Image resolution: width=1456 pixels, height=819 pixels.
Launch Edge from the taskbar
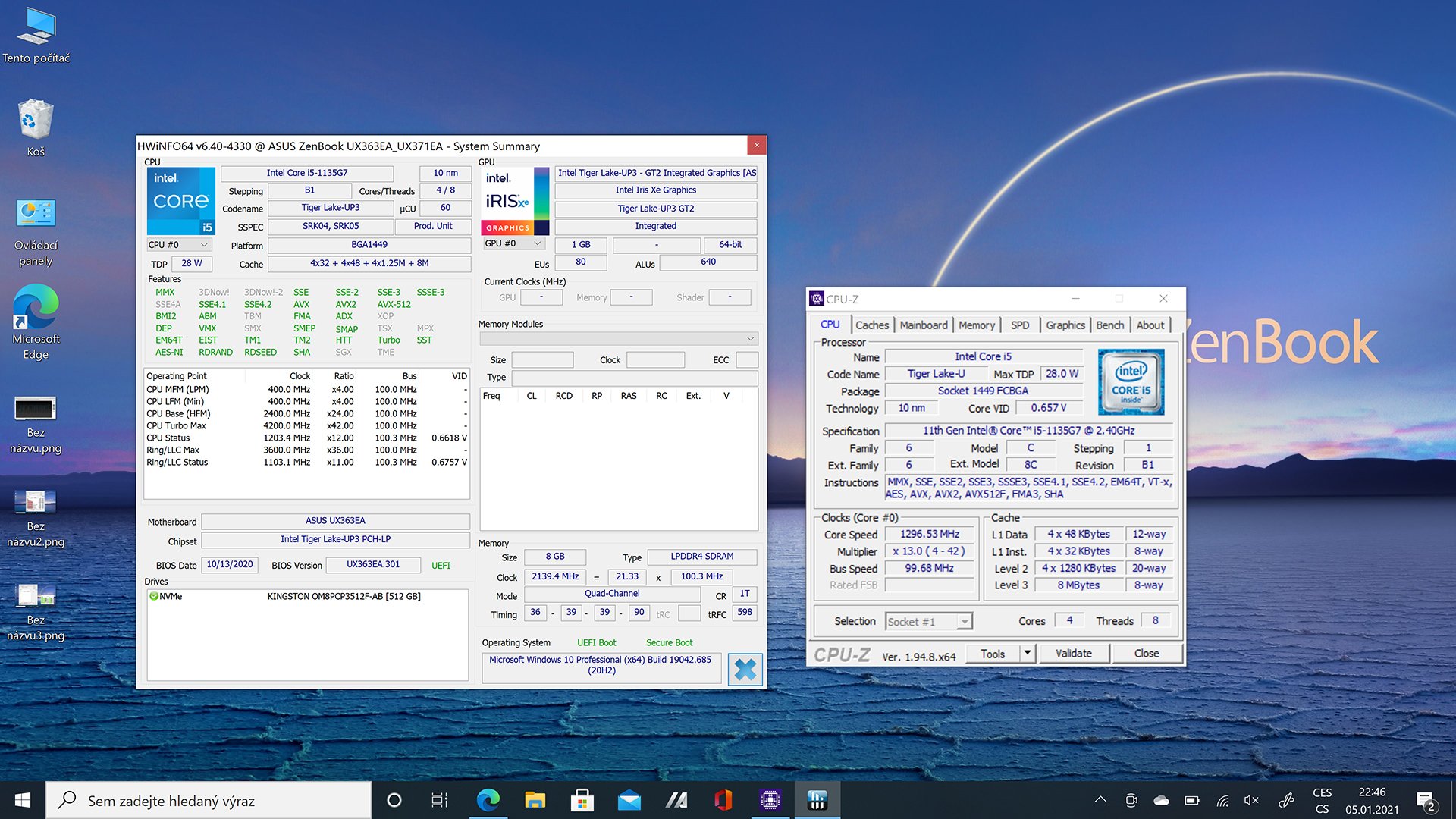[488, 800]
